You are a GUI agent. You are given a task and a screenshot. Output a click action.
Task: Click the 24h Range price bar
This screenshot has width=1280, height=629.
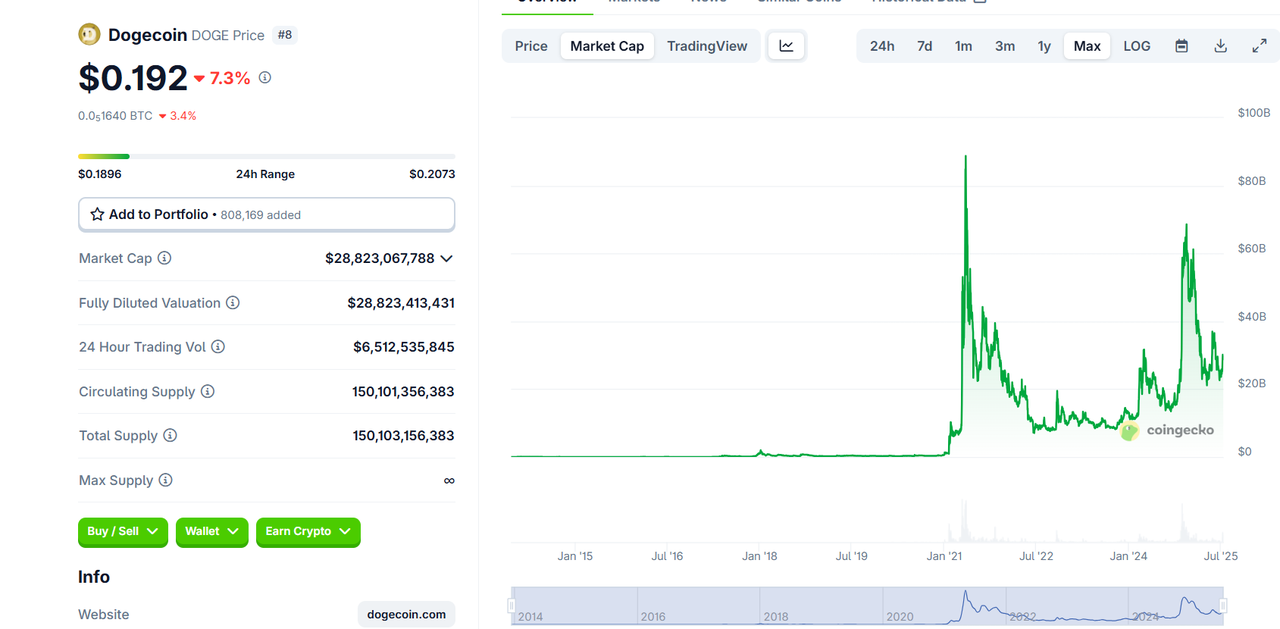pyautogui.click(x=267, y=156)
